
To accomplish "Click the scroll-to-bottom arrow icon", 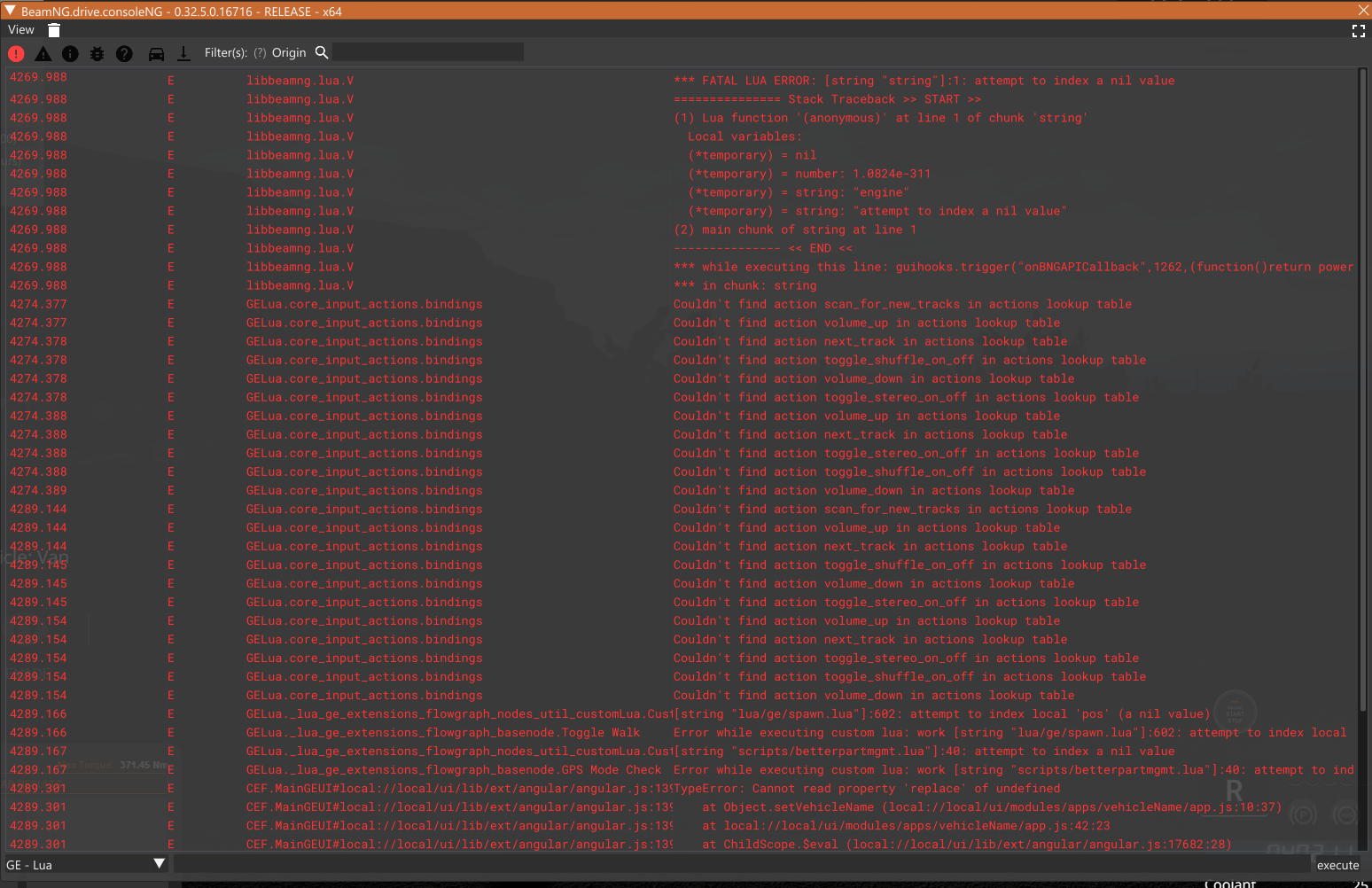I will pyautogui.click(x=183, y=53).
